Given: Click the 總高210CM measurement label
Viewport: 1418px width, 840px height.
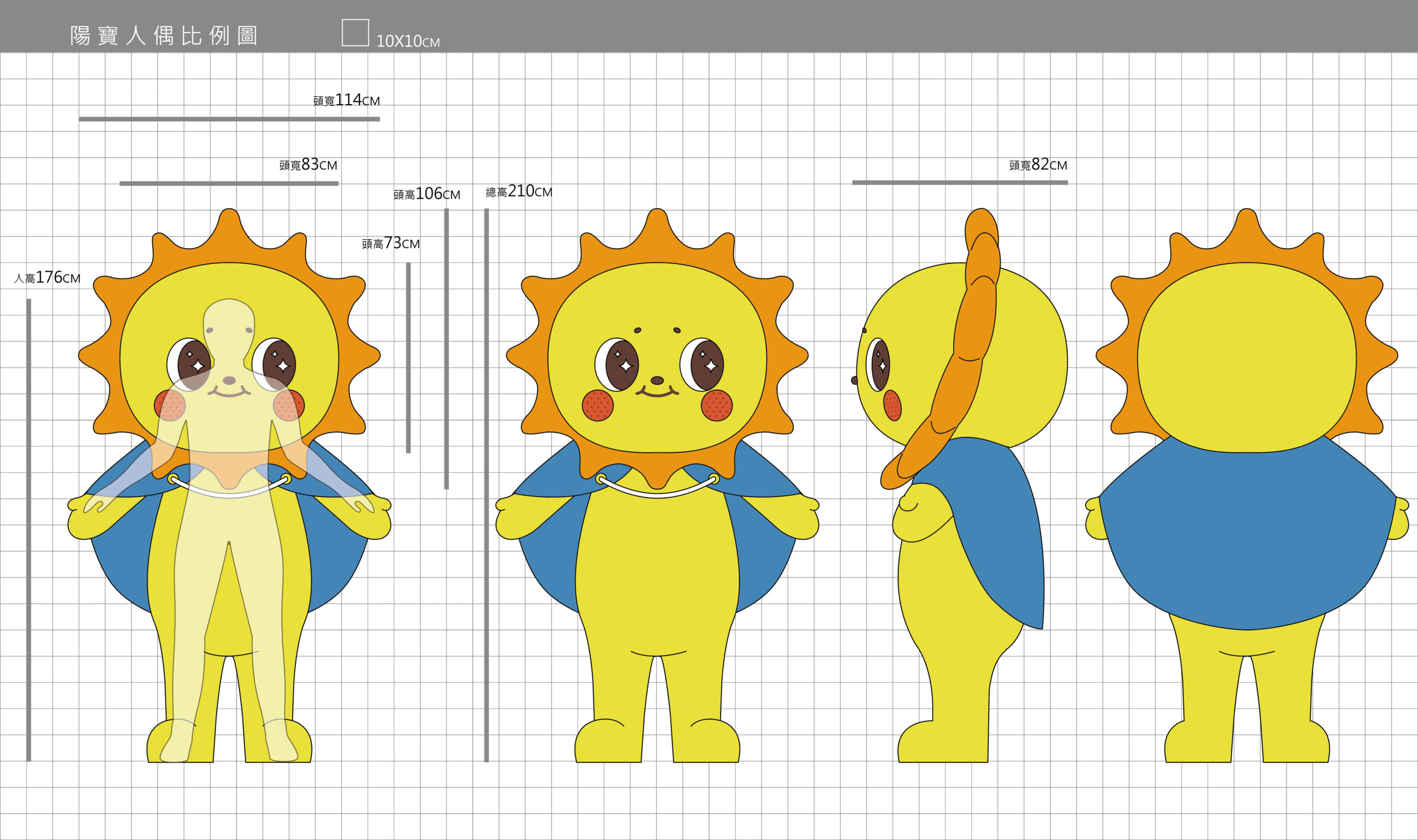Looking at the screenshot, I should pos(518,192).
